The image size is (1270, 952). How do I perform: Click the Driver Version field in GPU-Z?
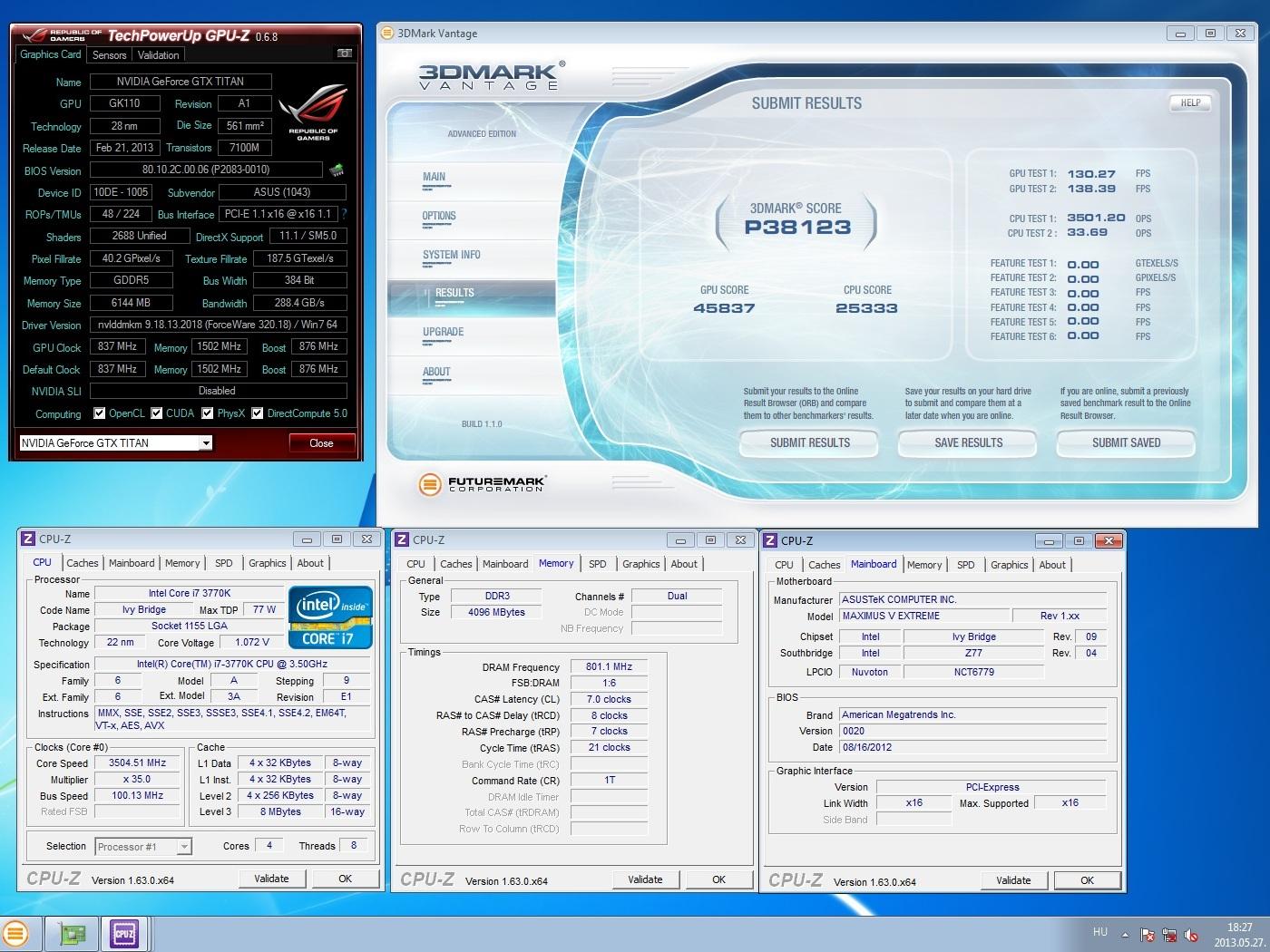(218, 325)
